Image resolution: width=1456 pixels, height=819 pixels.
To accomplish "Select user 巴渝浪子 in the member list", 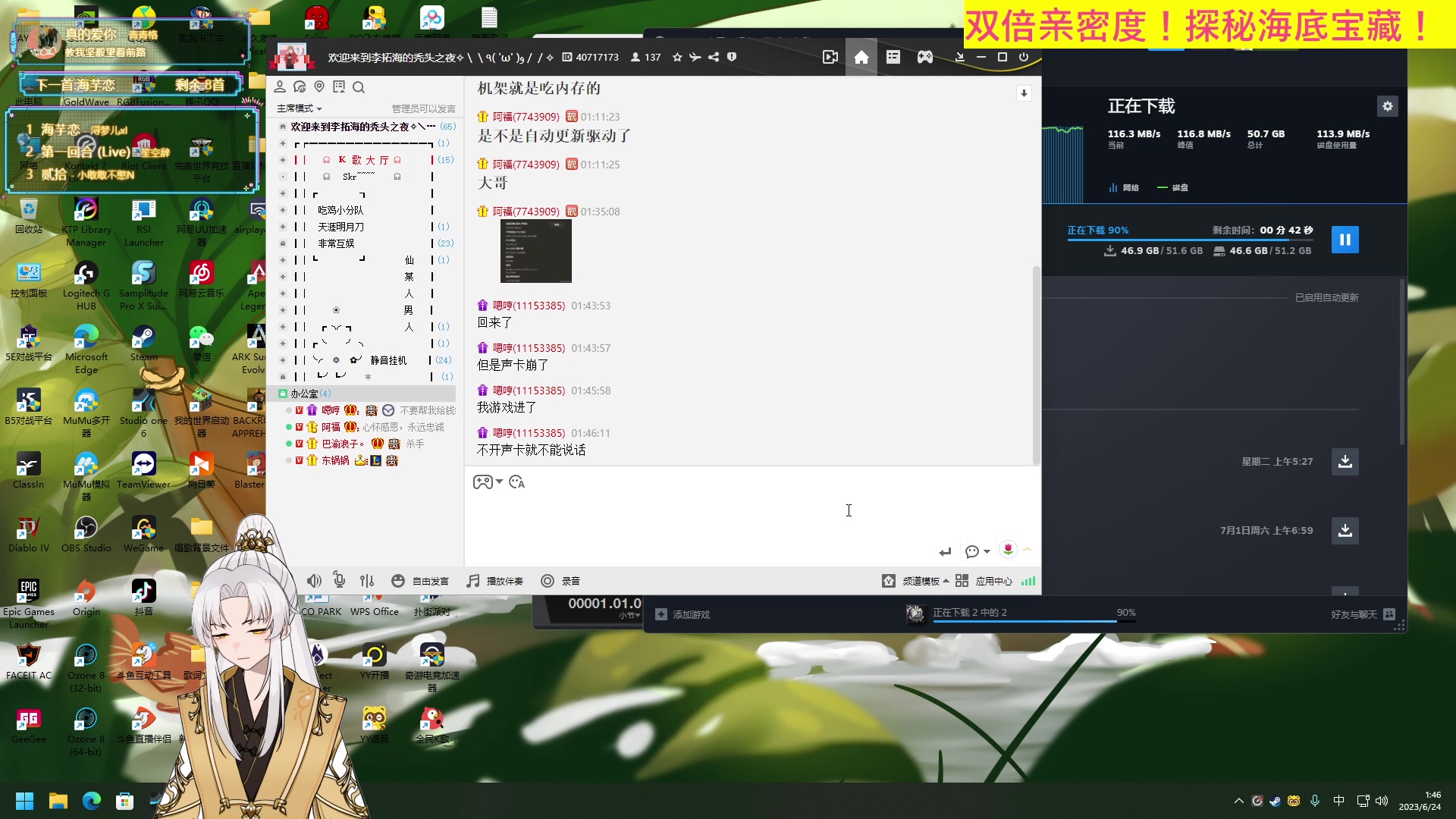I will tap(342, 444).
